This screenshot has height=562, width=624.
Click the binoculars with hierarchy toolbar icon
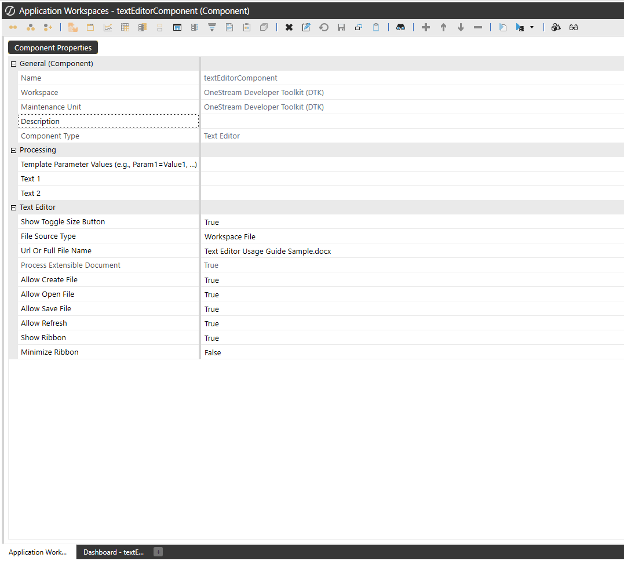pyautogui.click(x=556, y=27)
